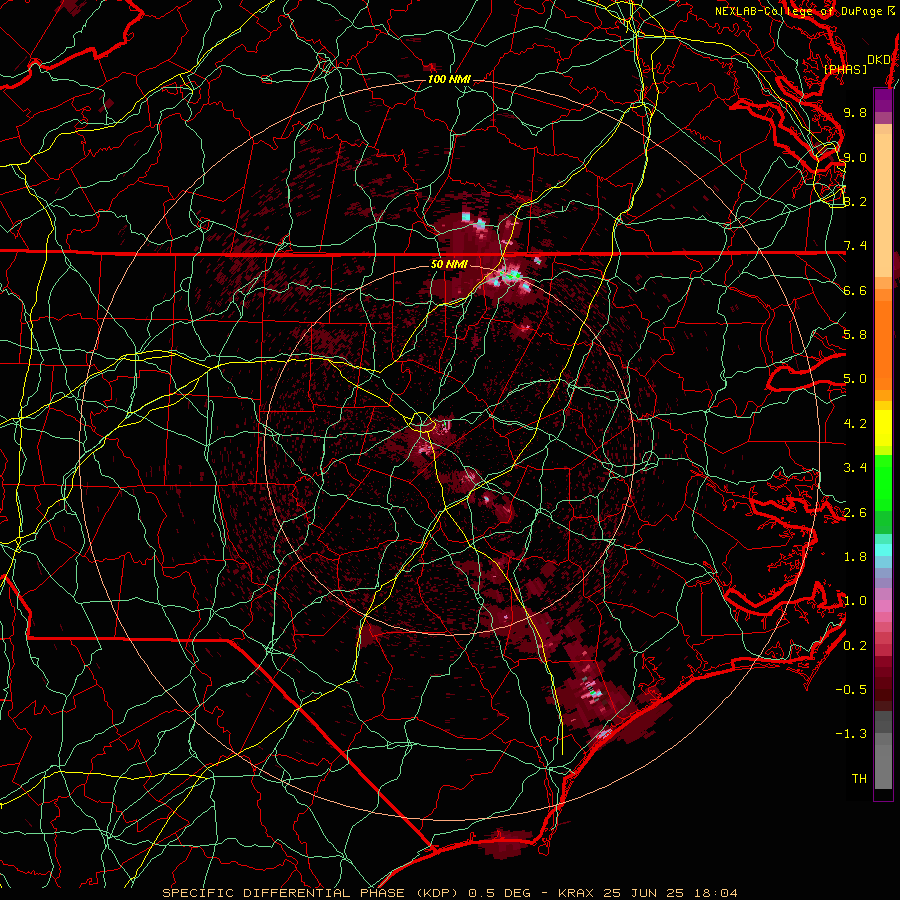Pick the bright green swatch on the color bar

click(x=883, y=481)
